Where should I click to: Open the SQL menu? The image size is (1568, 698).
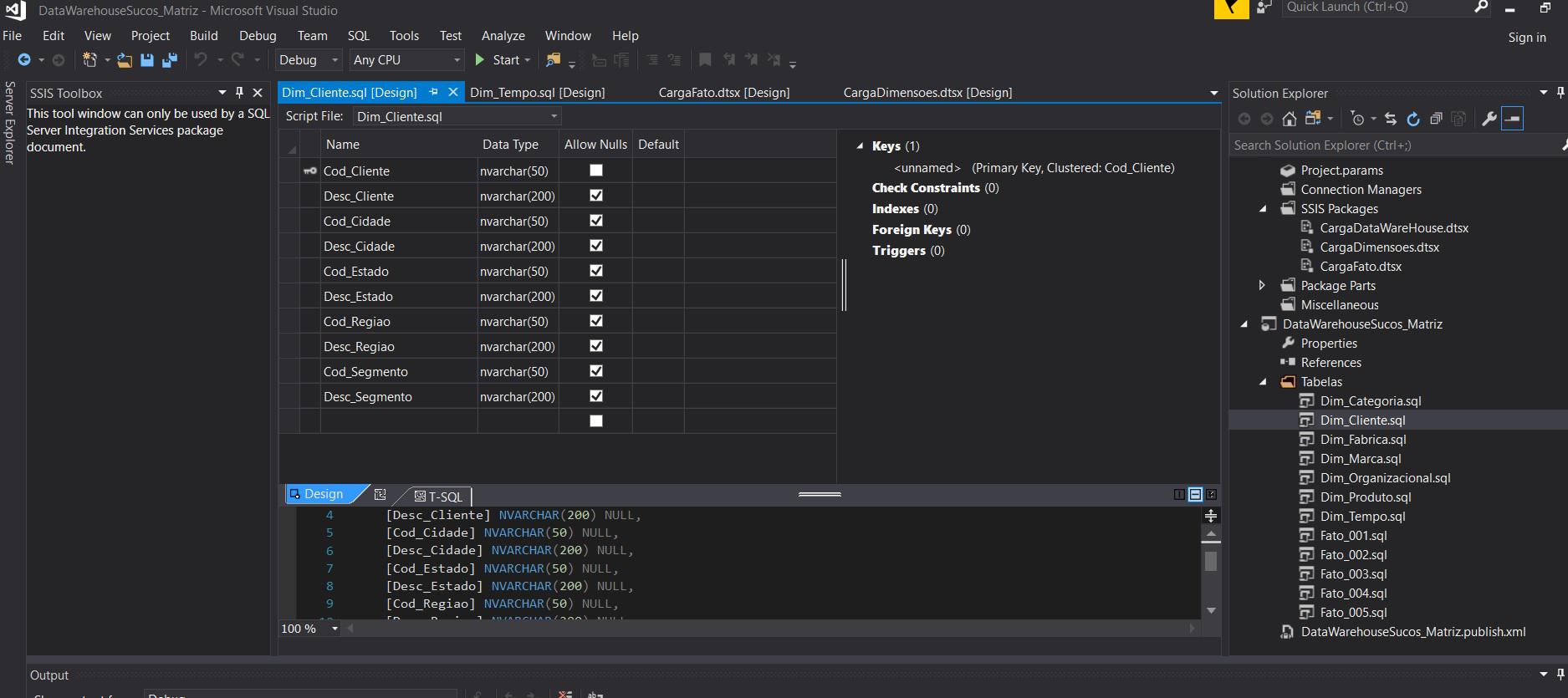359,36
